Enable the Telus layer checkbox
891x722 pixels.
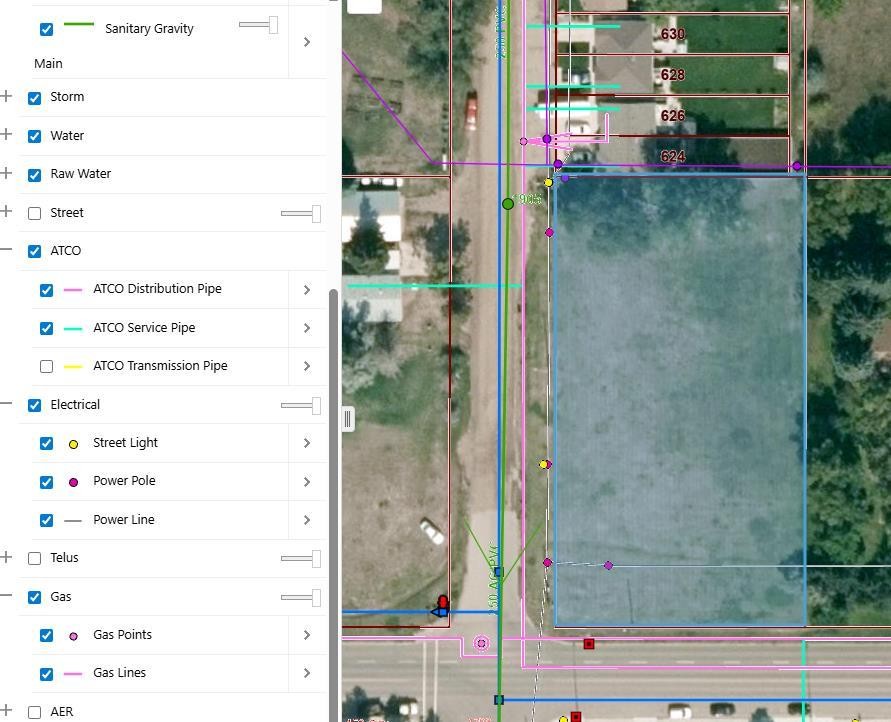point(34,558)
